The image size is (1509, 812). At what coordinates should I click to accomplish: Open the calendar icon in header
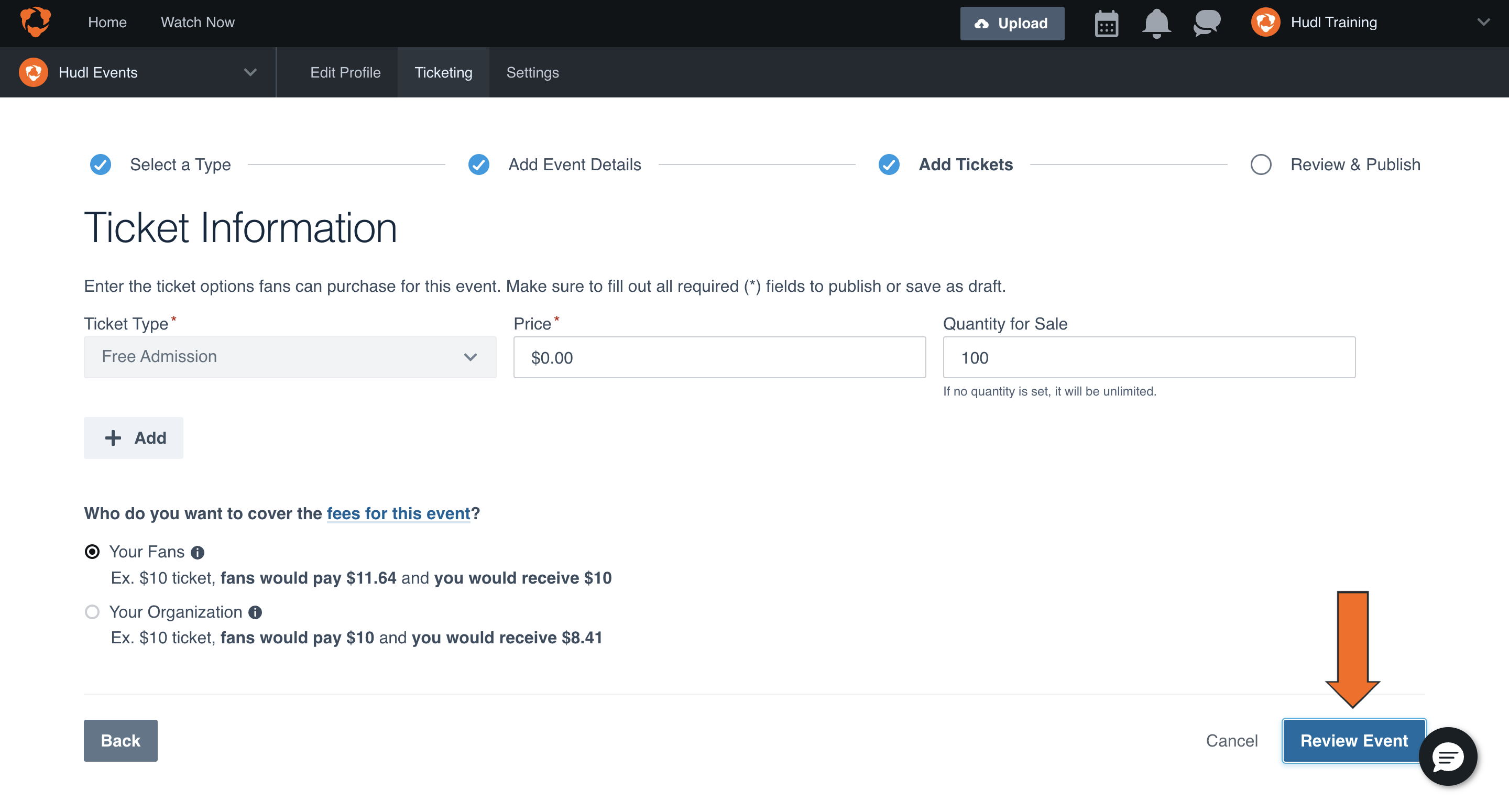click(x=1106, y=24)
